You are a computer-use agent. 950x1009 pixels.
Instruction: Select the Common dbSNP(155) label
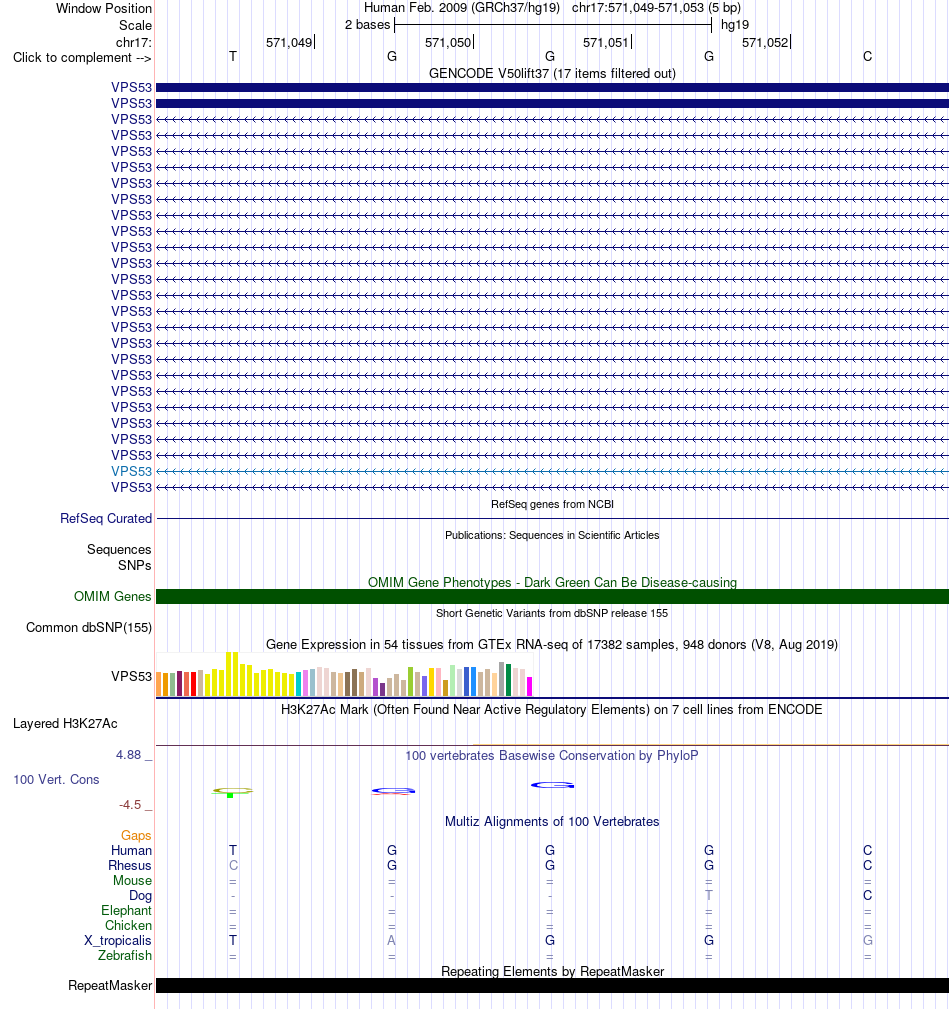tap(89, 627)
